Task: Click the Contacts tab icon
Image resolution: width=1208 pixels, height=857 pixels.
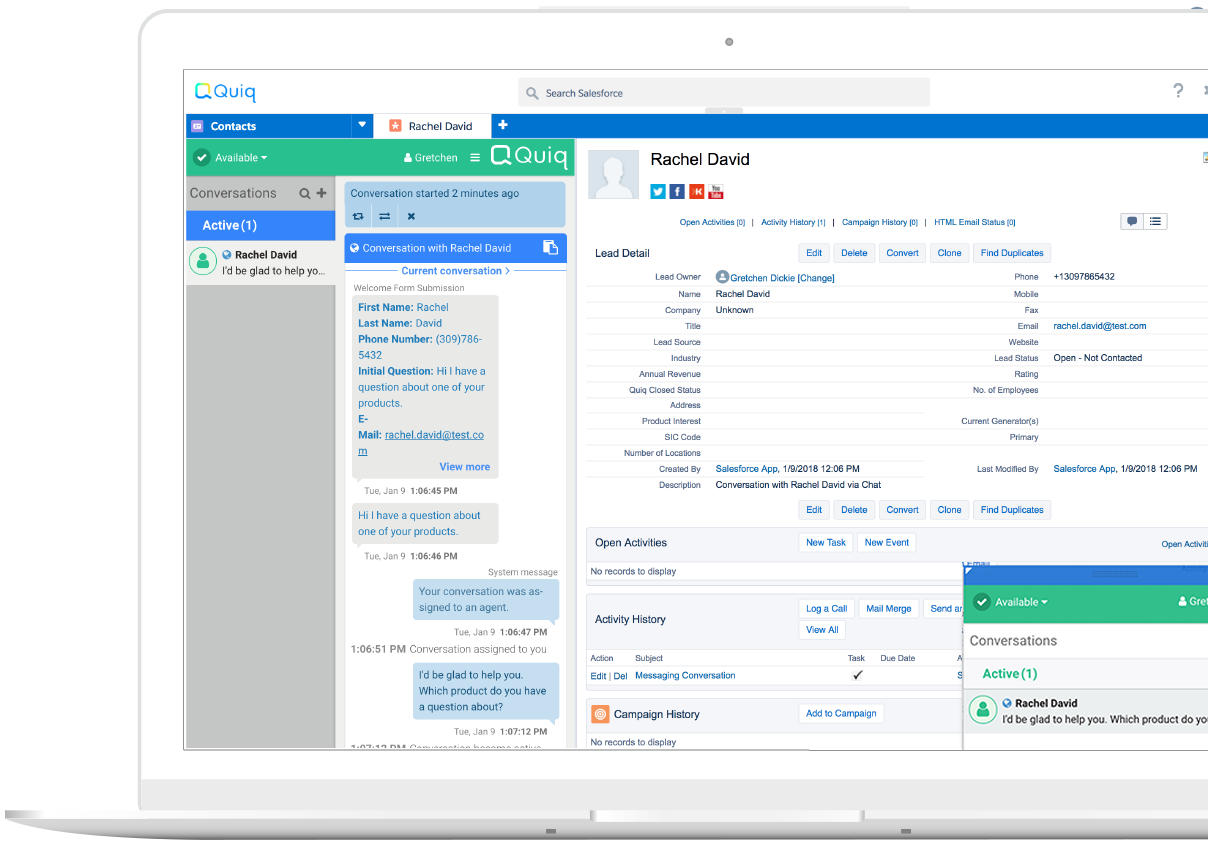Action: pyautogui.click(x=197, y=126)
